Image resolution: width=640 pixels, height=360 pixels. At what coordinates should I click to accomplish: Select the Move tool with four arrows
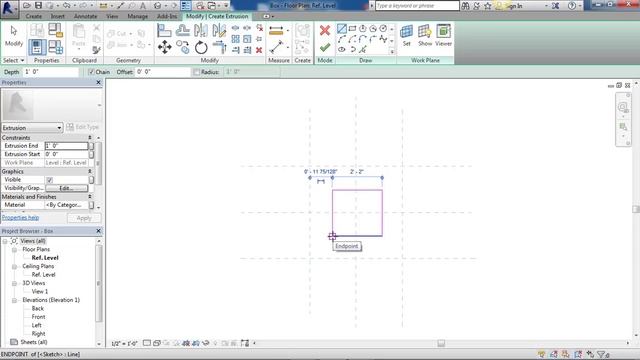[x=164, y=47]
